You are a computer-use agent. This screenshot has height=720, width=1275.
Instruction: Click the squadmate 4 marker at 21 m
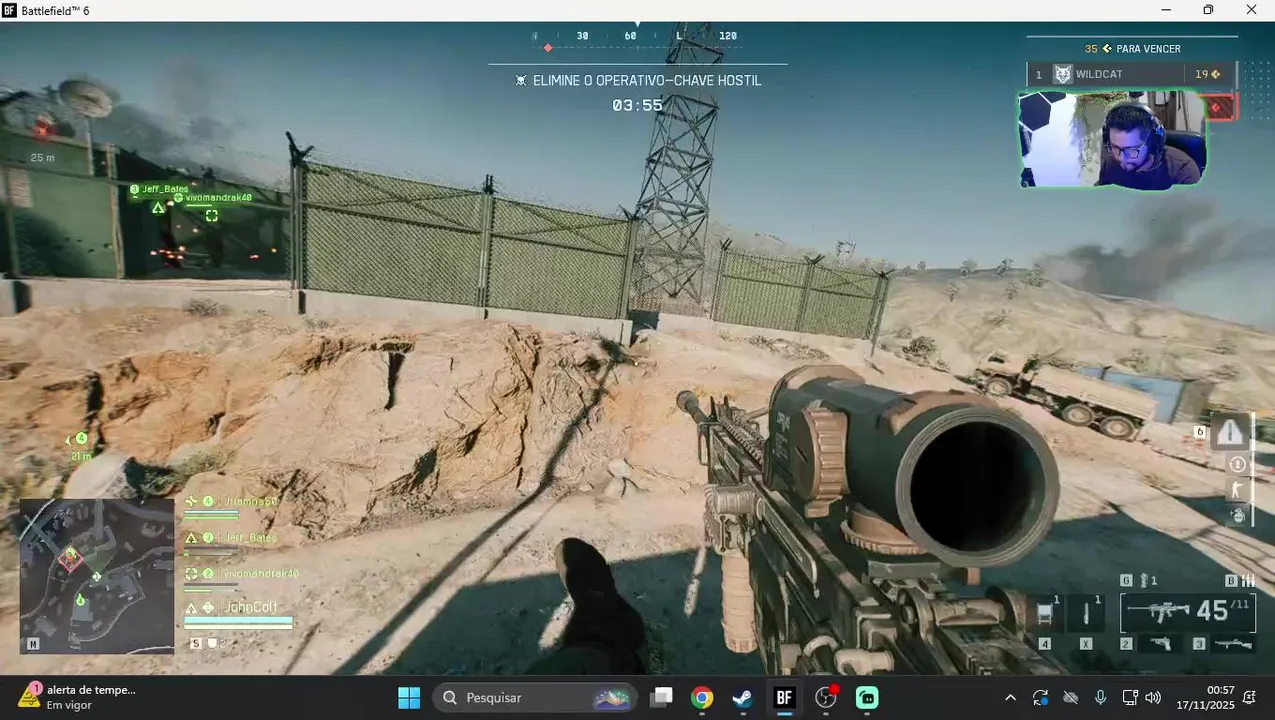80,438
